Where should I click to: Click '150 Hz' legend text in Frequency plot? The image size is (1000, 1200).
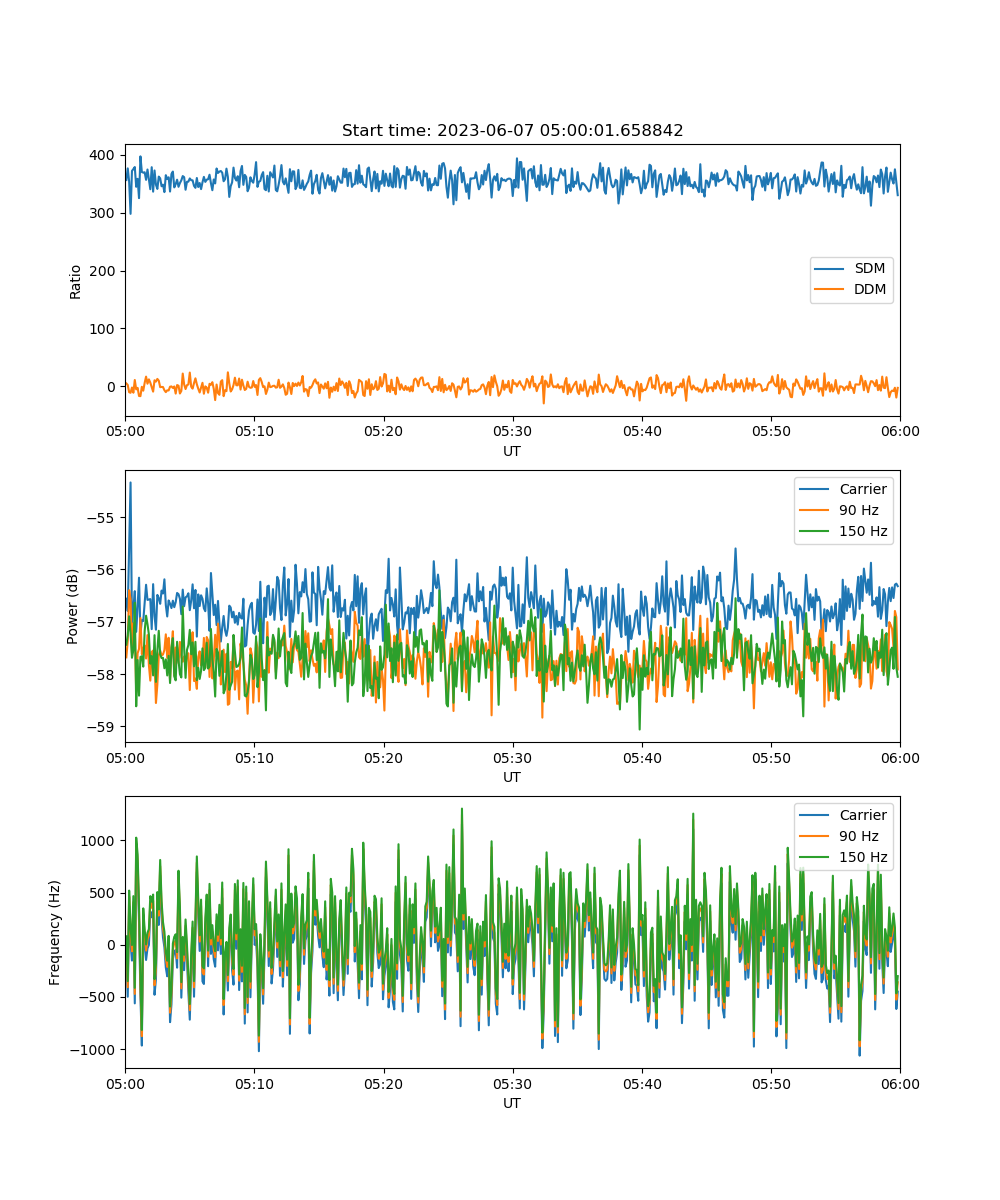pos(863,857)
